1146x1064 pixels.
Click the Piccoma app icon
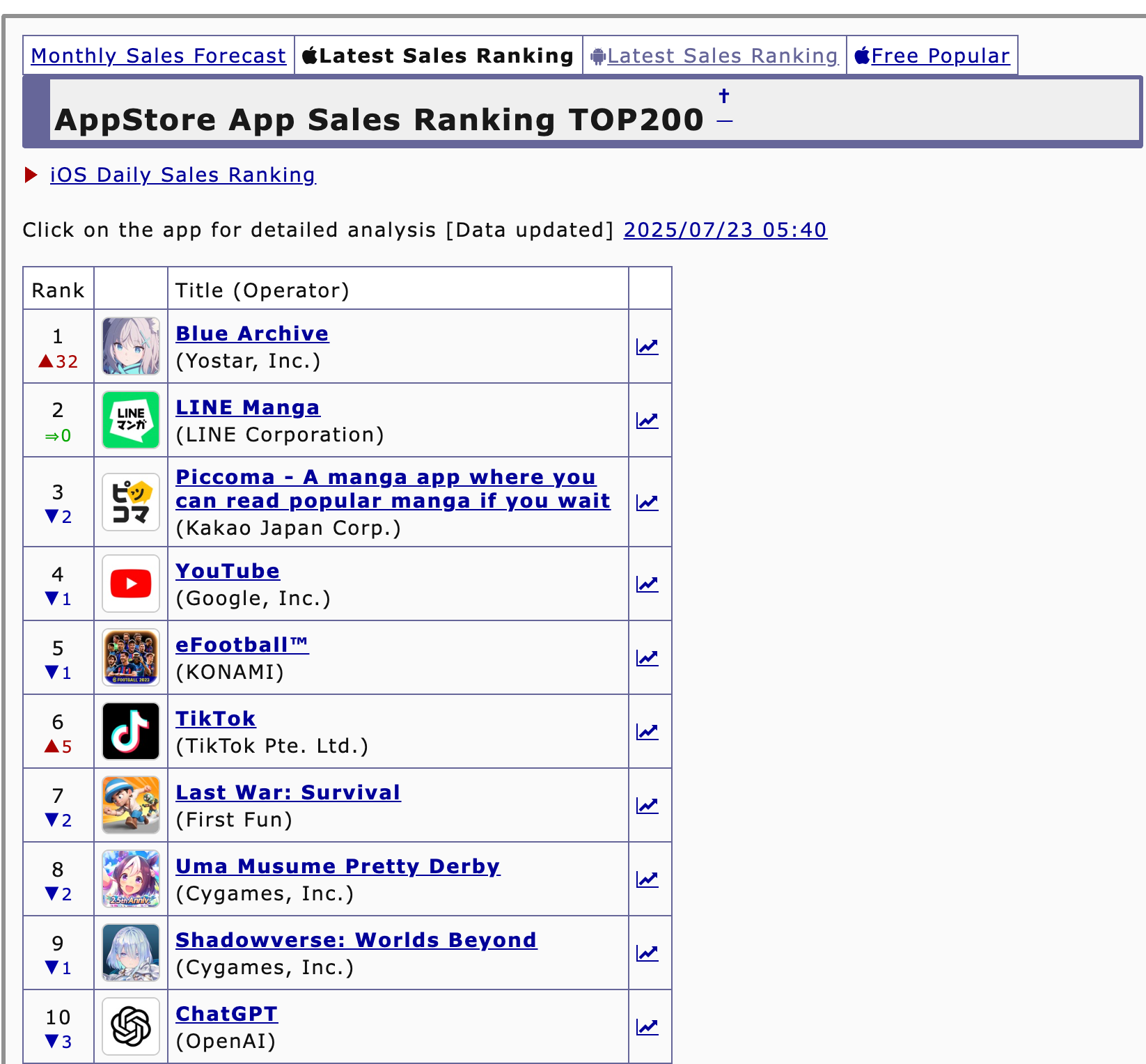point(131,502)
